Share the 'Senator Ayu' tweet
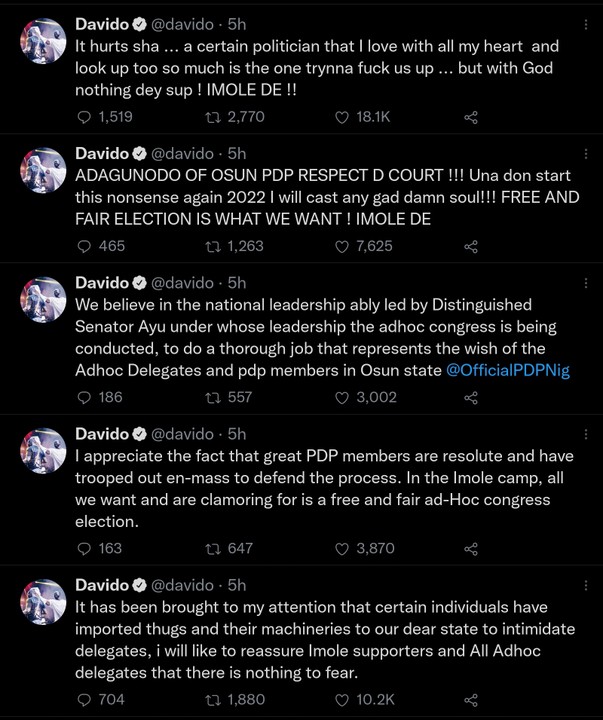 (x=471, y=397)
